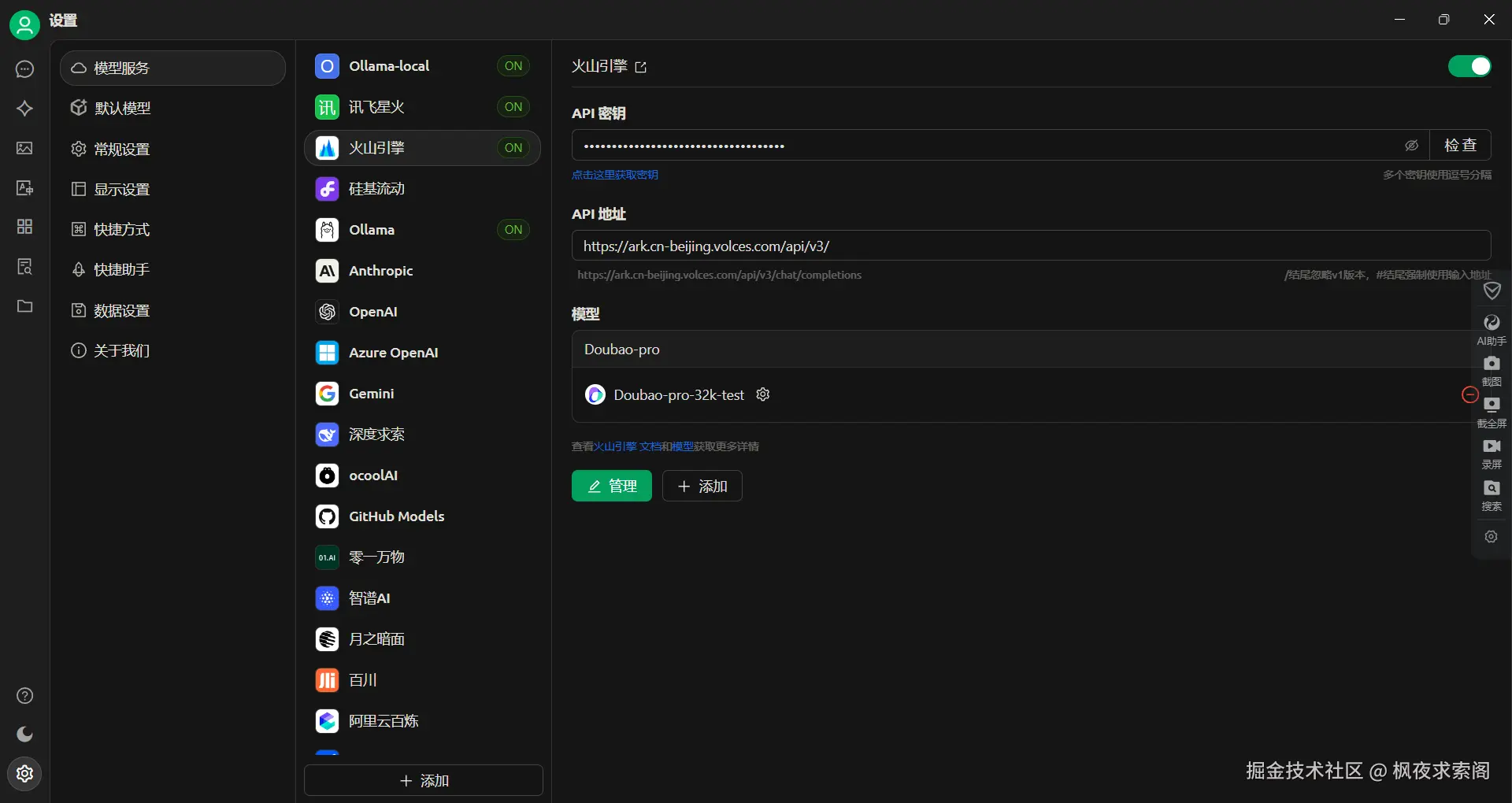Add a provider with bottom 添加 button
Viewport: 1512px width, 803px height.
[424, 780]
